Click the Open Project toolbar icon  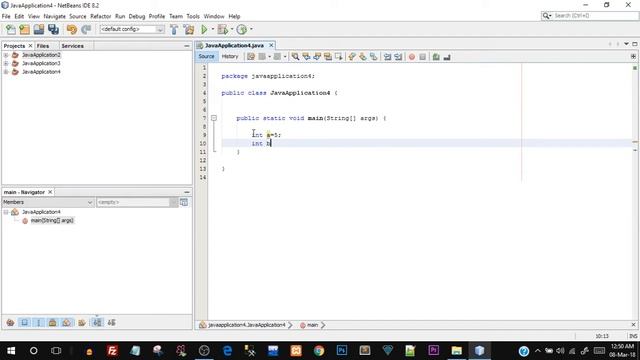point(39,29)
